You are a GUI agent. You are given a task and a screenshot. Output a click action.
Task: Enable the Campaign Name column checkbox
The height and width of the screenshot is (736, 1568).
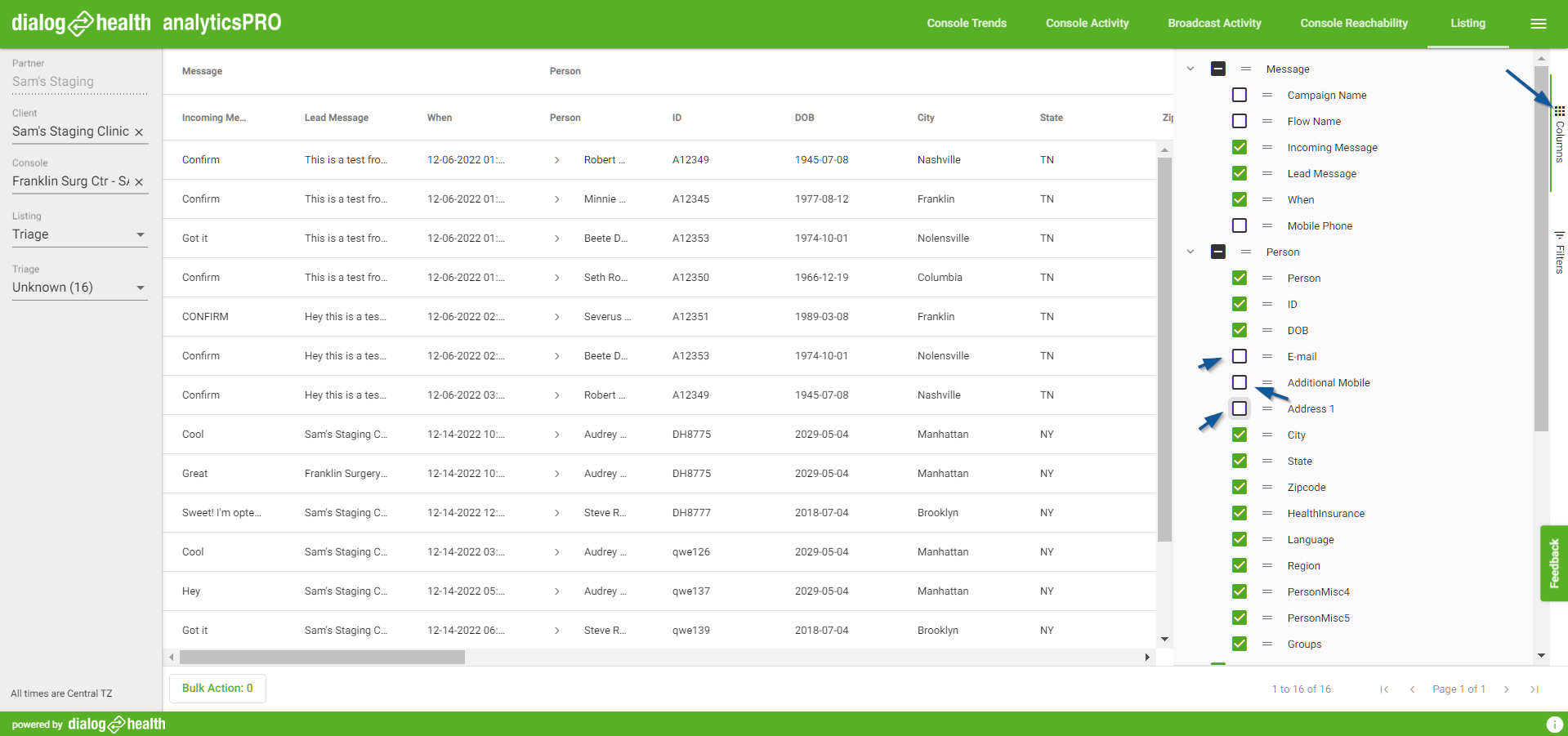coord(1240,96)
